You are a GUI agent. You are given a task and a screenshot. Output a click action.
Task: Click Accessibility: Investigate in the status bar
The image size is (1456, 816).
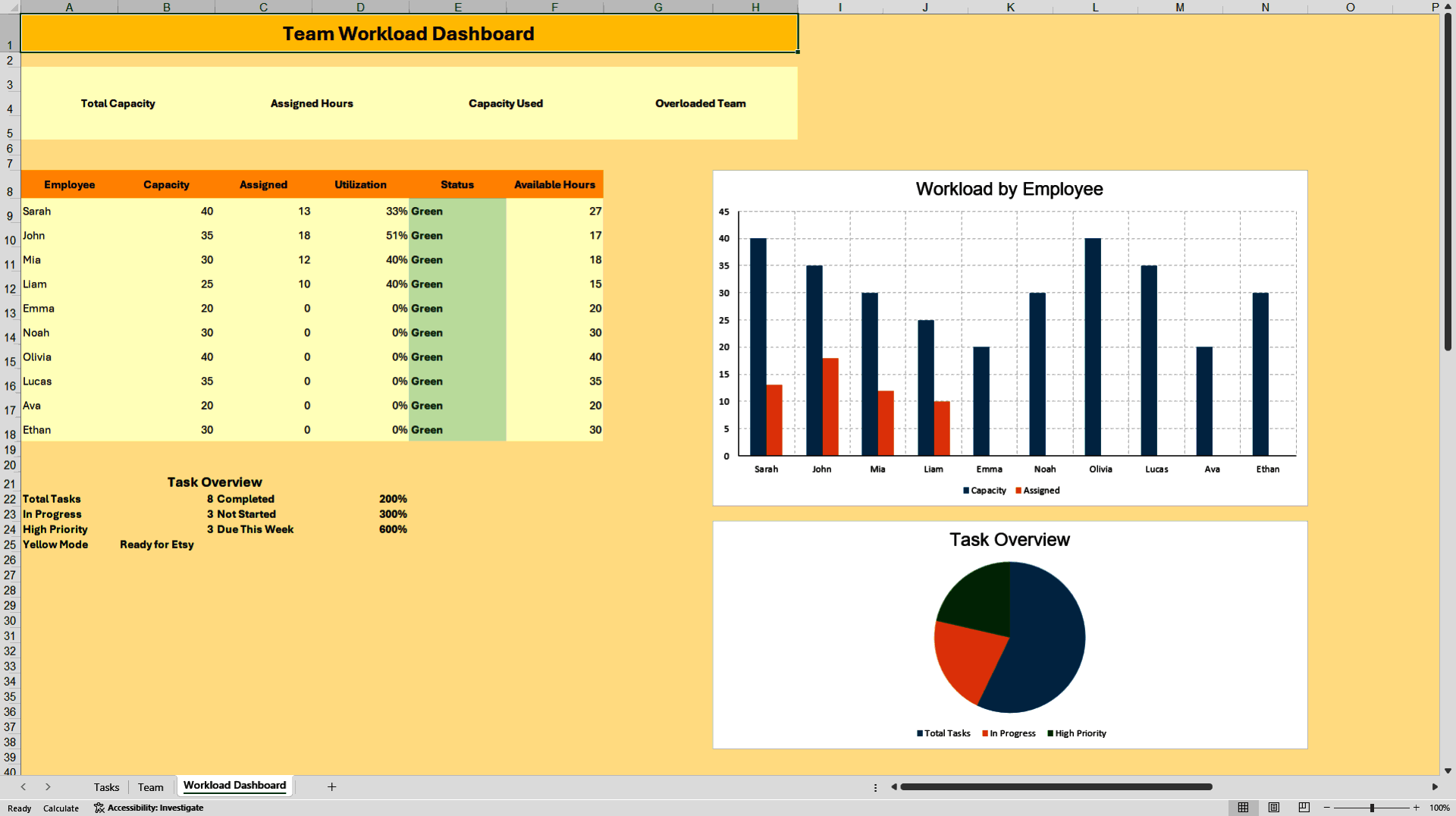(149, 808)
